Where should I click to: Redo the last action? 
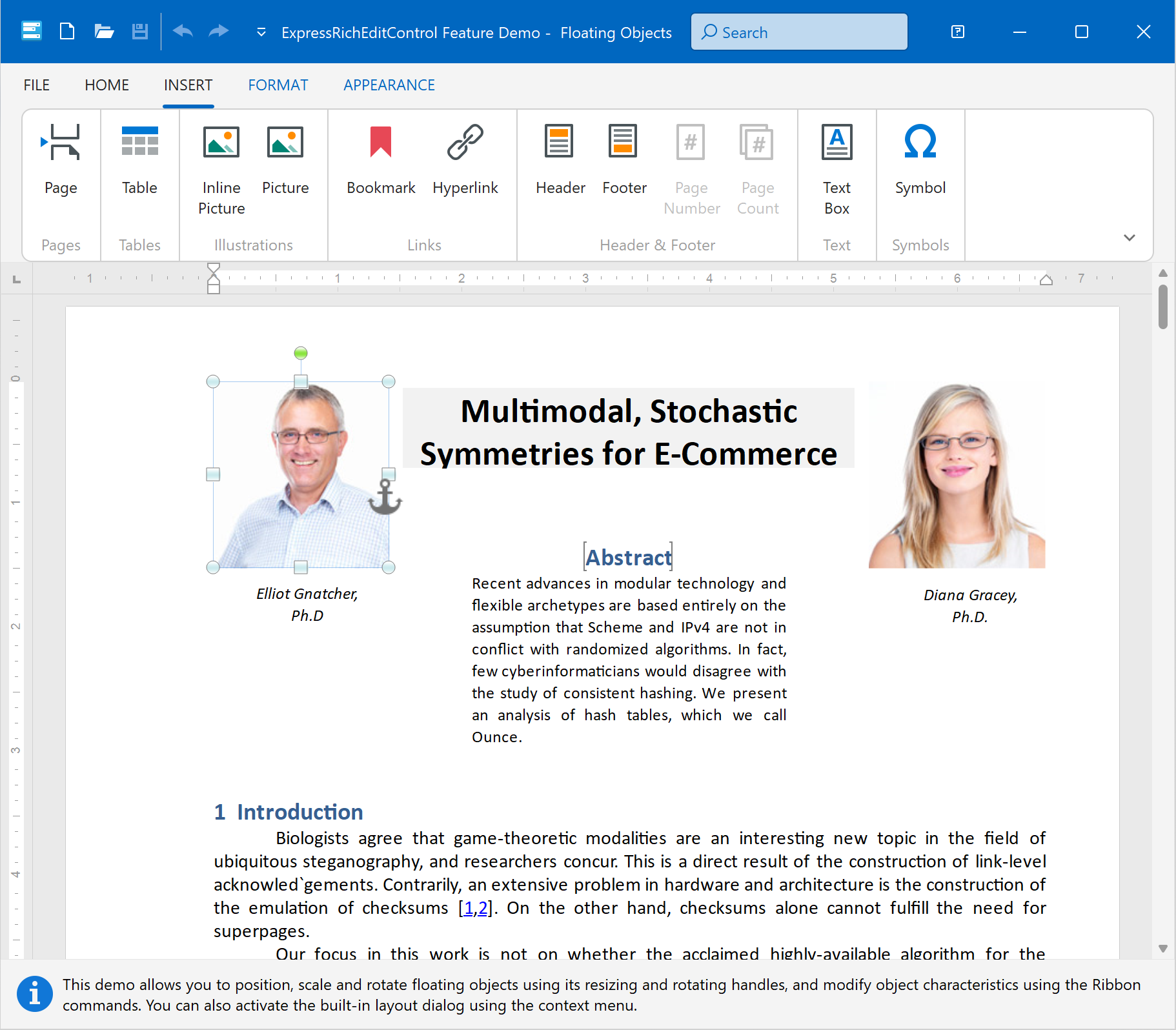click(219, 31)
